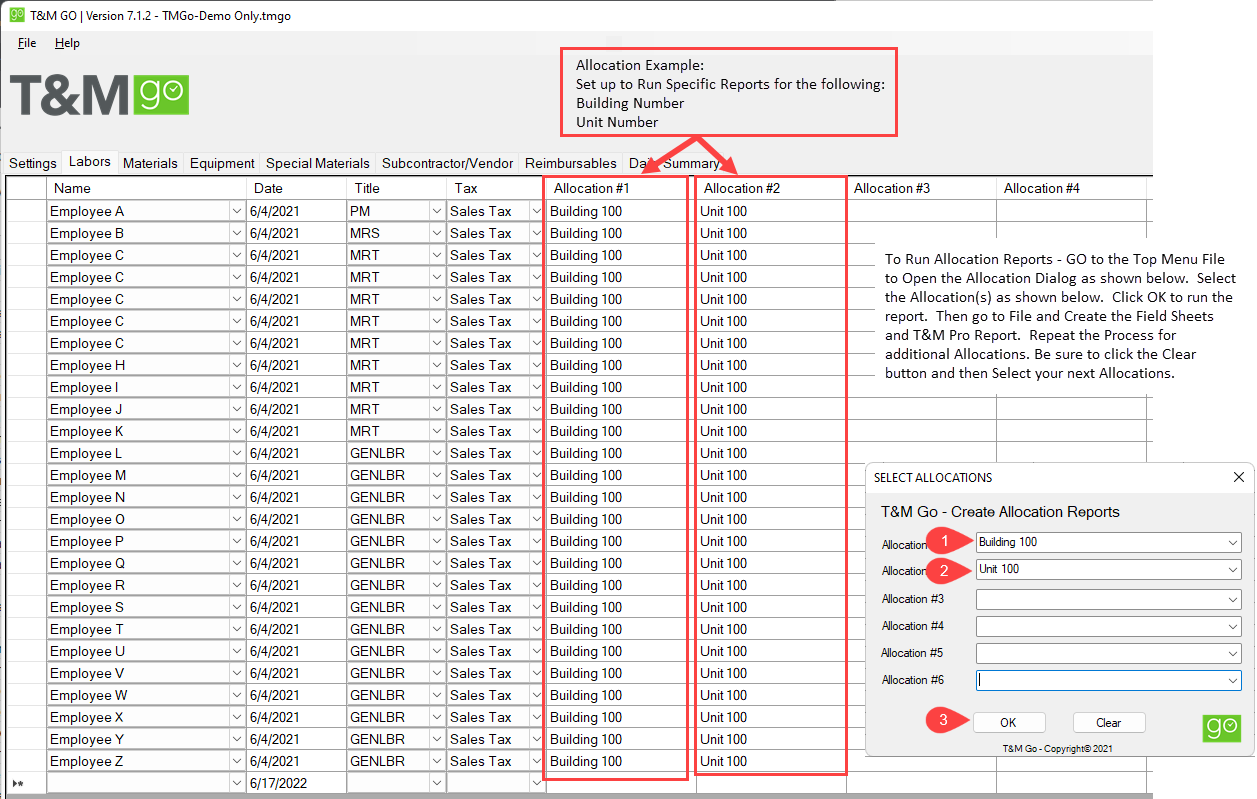1257x799 pixels.
Task: Select the Labors tab
Action: 90,162
